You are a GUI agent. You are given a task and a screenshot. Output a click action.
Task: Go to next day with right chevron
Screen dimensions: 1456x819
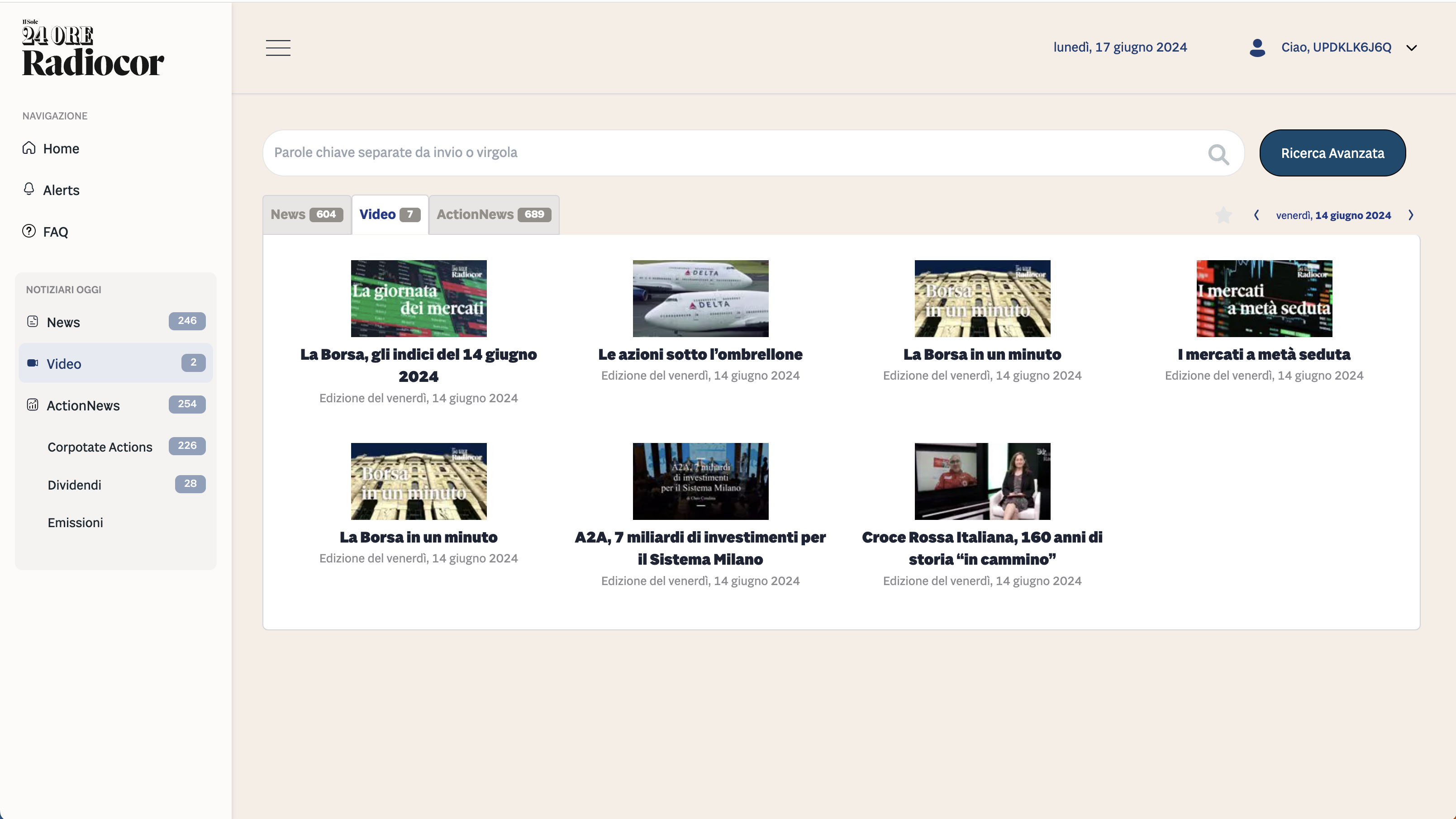point(1411,215)
